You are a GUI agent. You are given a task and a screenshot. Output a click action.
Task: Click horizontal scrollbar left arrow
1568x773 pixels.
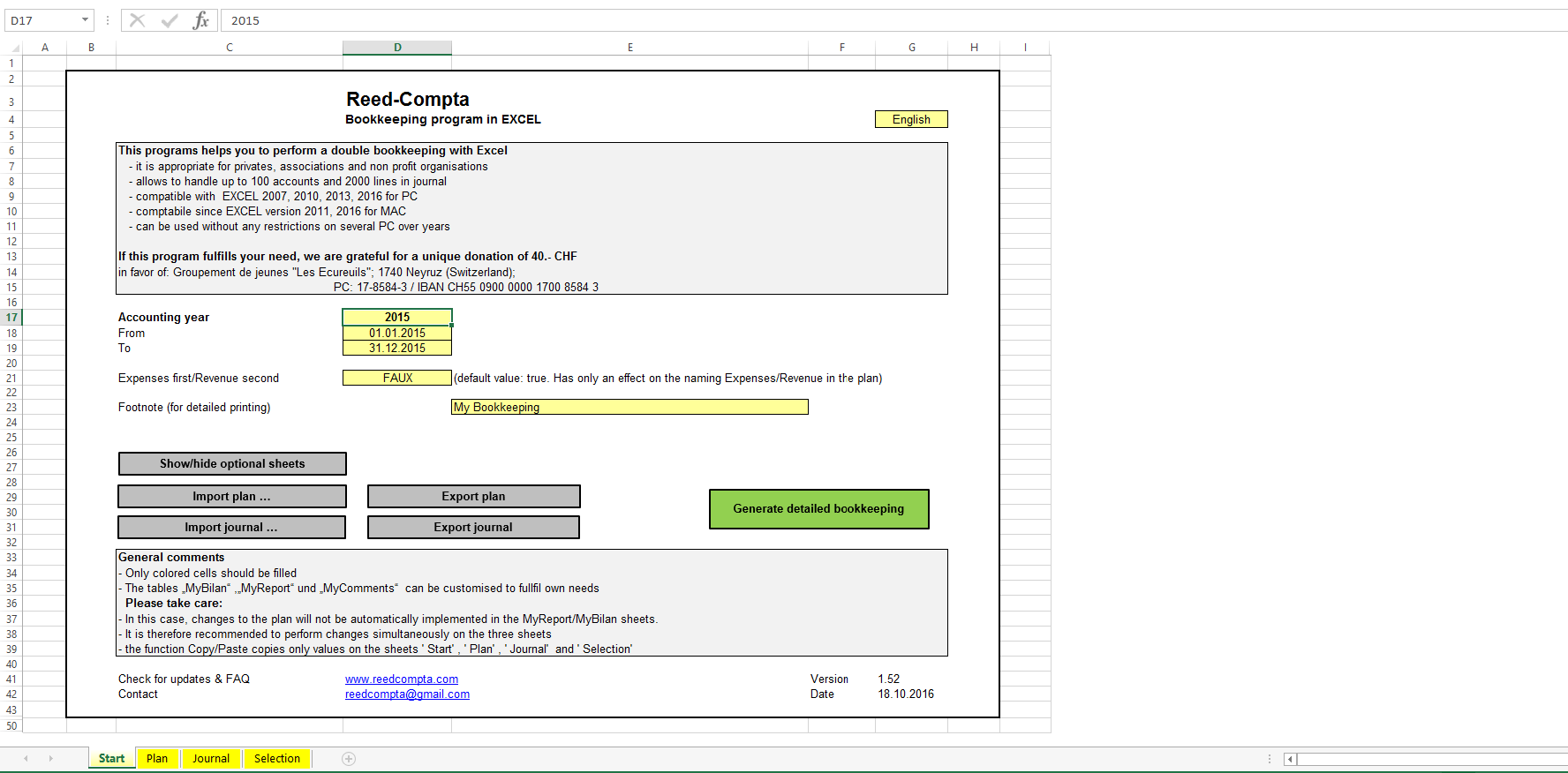coord(1290,759)
